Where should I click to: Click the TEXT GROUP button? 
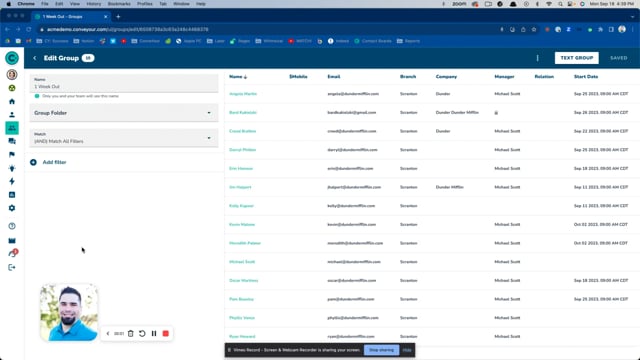pyautogui.click(x=577, y=58)
